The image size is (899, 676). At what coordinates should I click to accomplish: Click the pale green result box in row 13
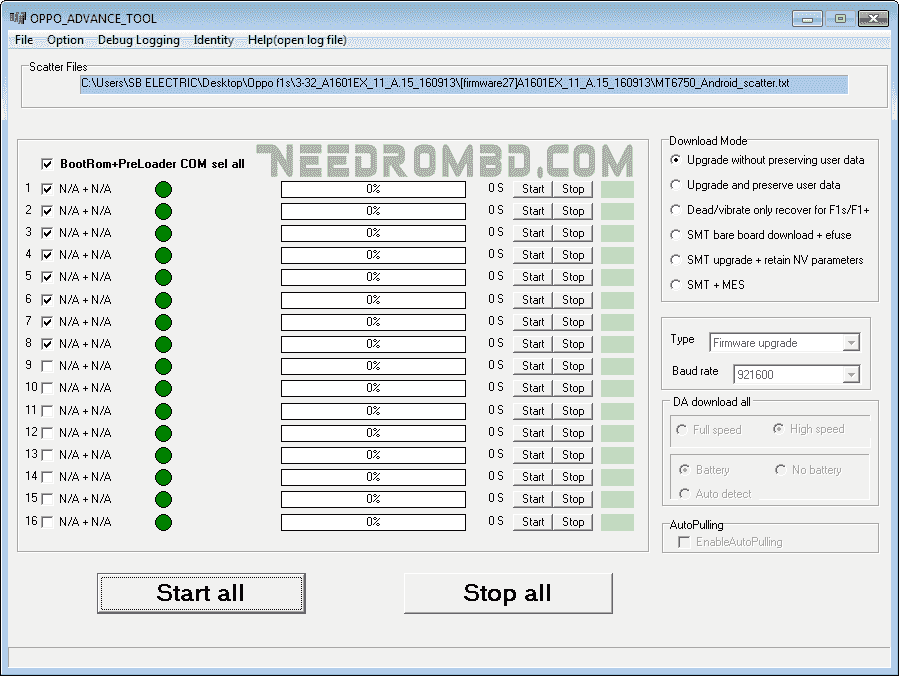tap(617, 455)
